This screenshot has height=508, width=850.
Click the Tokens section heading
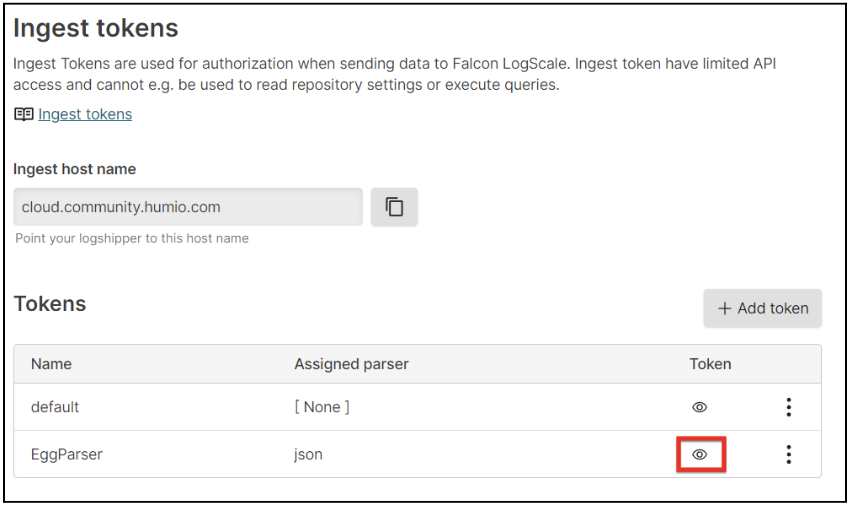50,304
